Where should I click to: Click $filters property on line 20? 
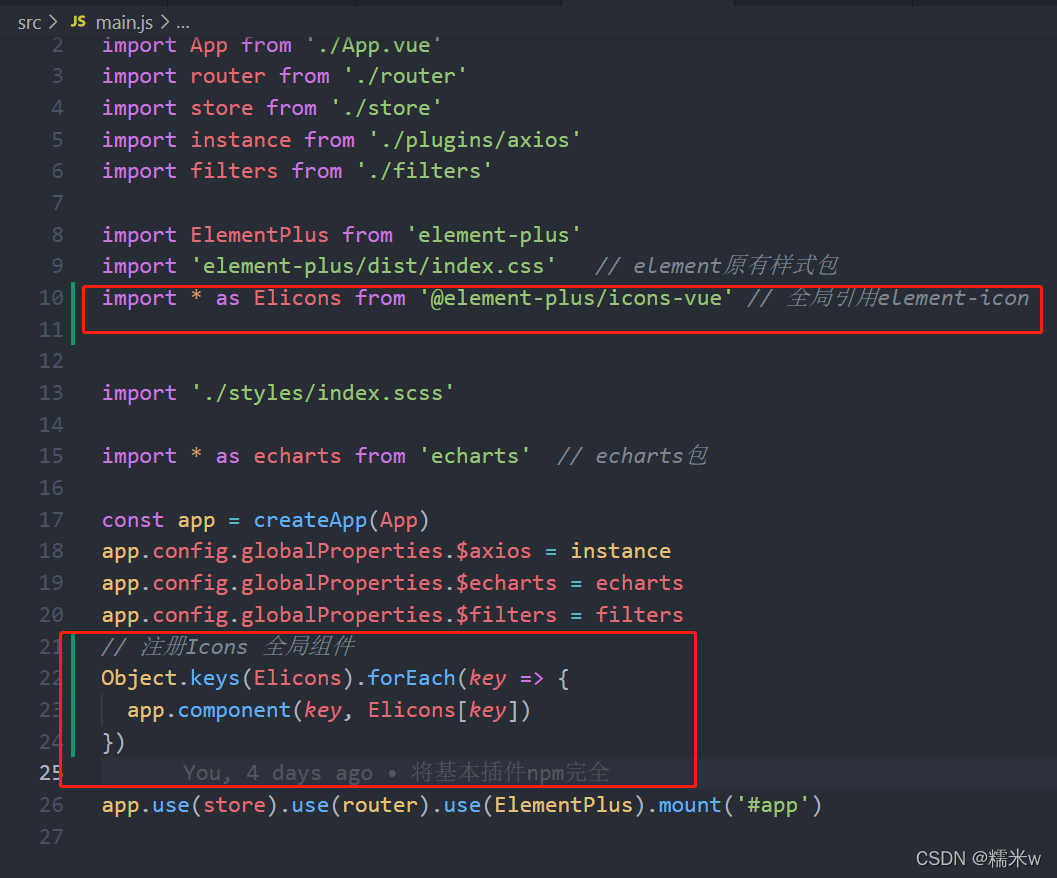click(x=506, y=614)
